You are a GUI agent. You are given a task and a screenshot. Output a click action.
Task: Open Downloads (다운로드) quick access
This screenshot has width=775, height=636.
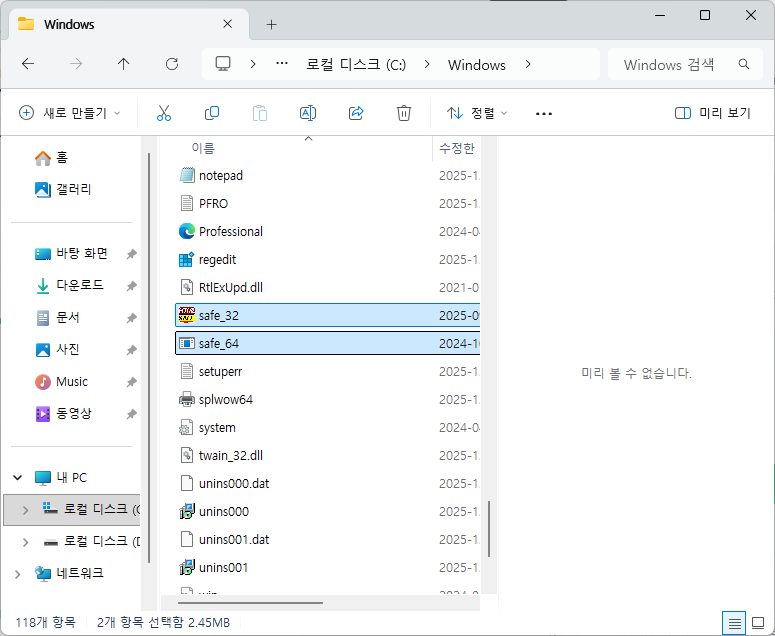pos(69,286)
